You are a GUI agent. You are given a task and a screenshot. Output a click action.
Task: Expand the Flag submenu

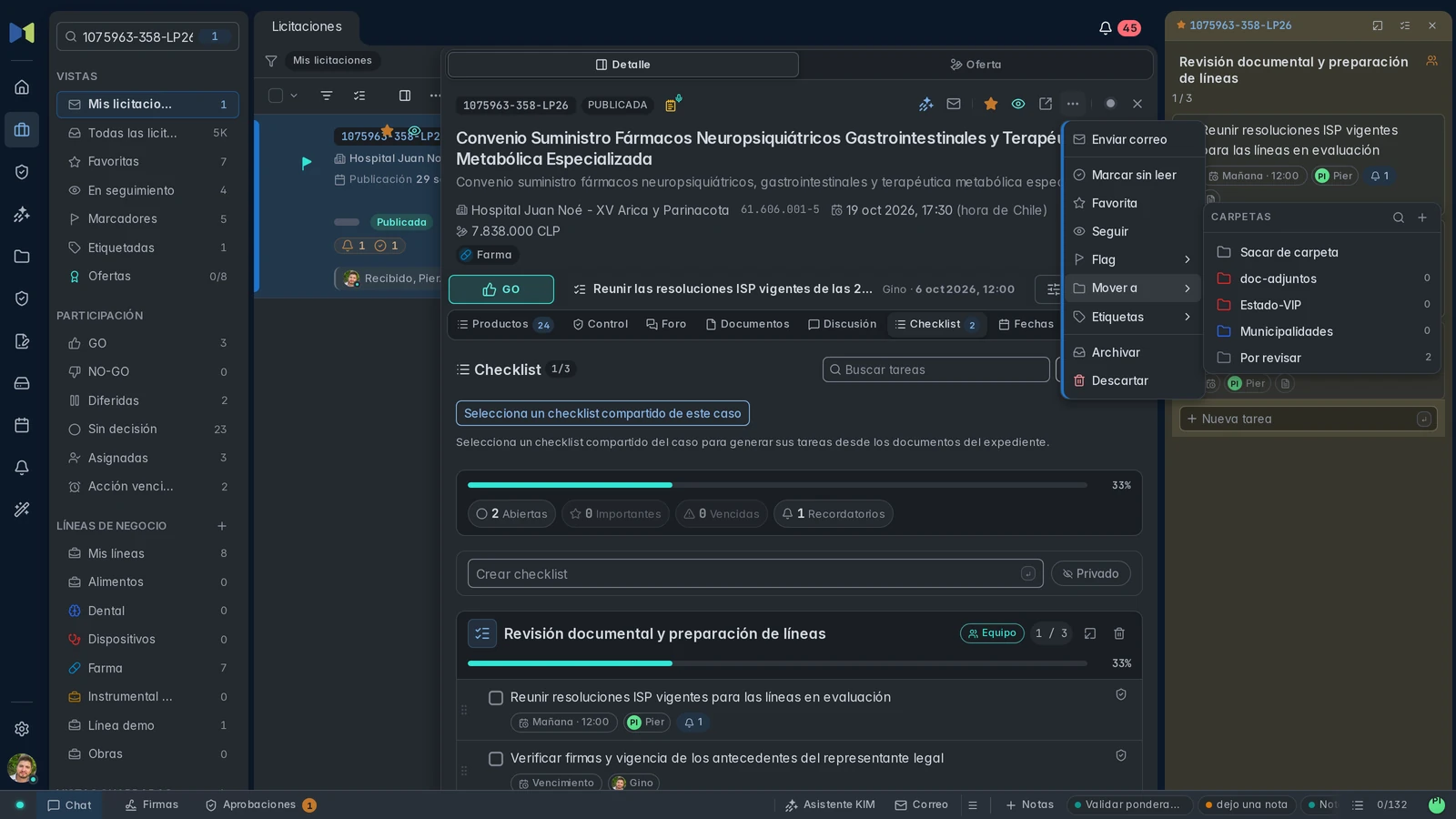pos(1133,260)
